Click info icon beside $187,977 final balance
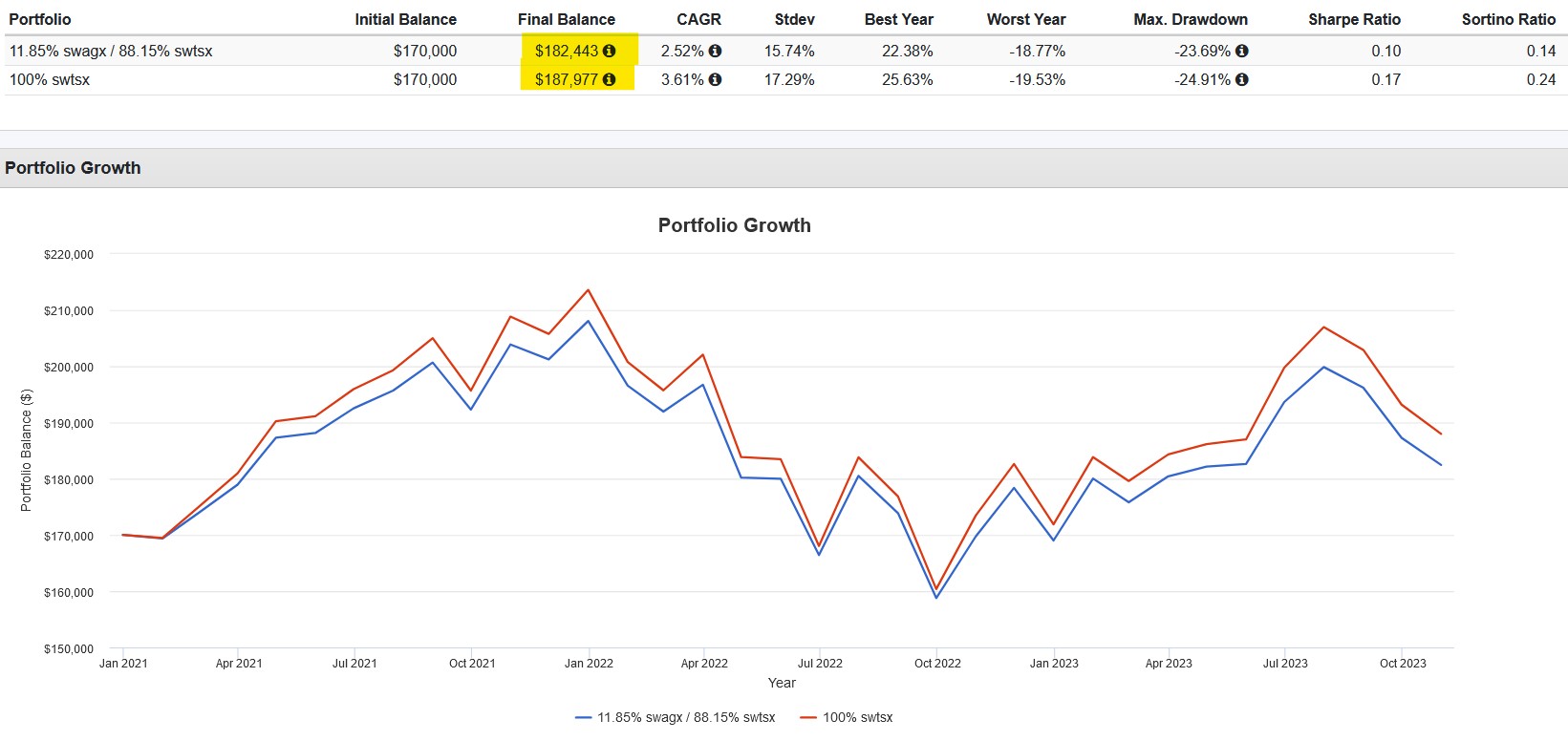Screen dimensions: 1568x741 click(x=609, y=79)
